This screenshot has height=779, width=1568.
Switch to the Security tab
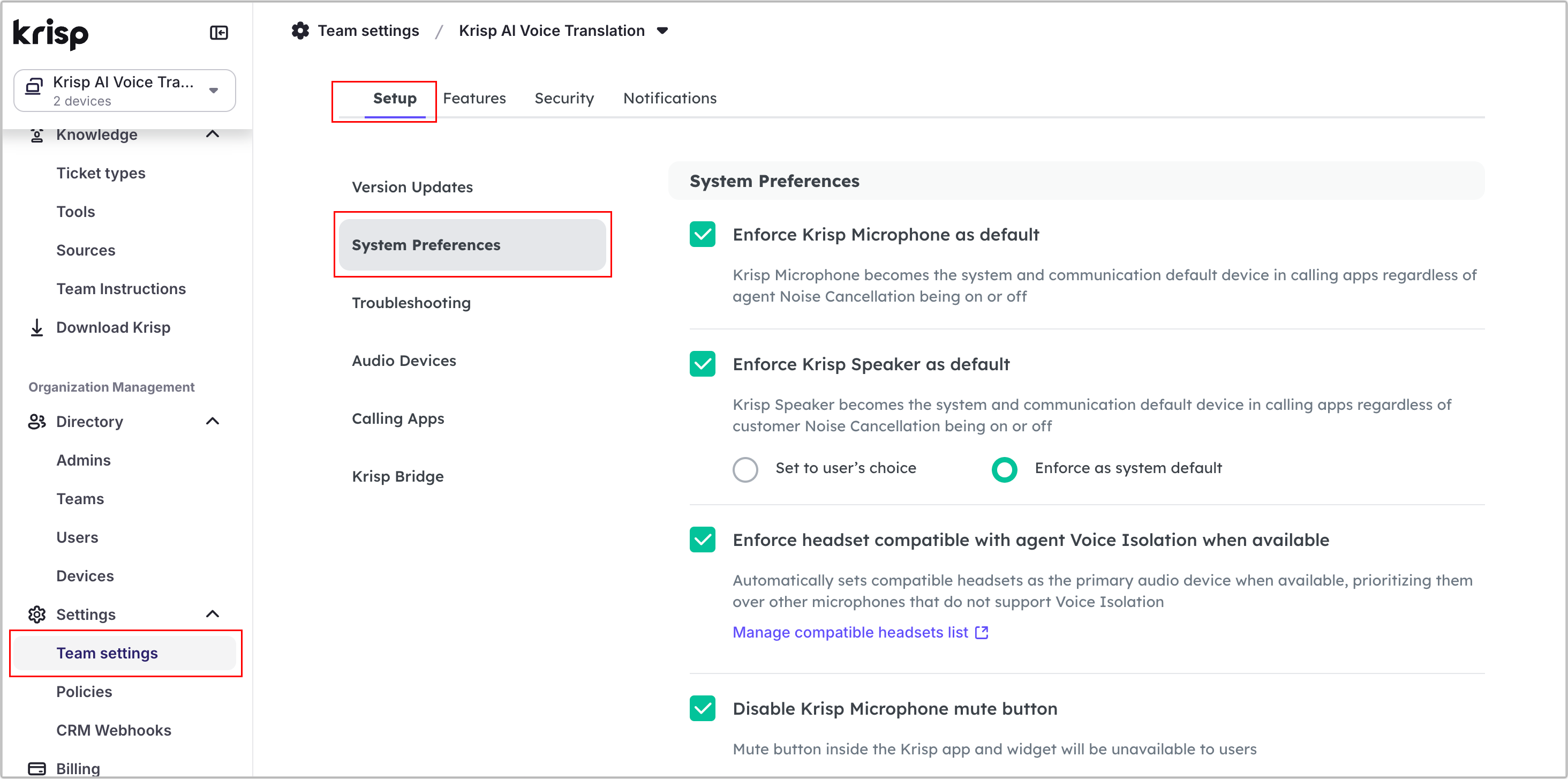(564, 98)
